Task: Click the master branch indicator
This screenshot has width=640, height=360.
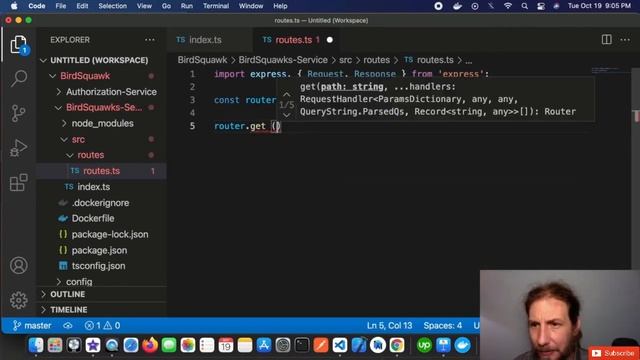Action: point(32,325)
